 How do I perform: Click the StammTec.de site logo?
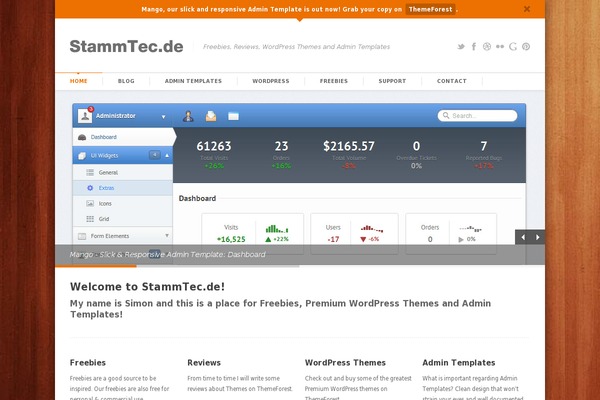[x=126, y=46]
